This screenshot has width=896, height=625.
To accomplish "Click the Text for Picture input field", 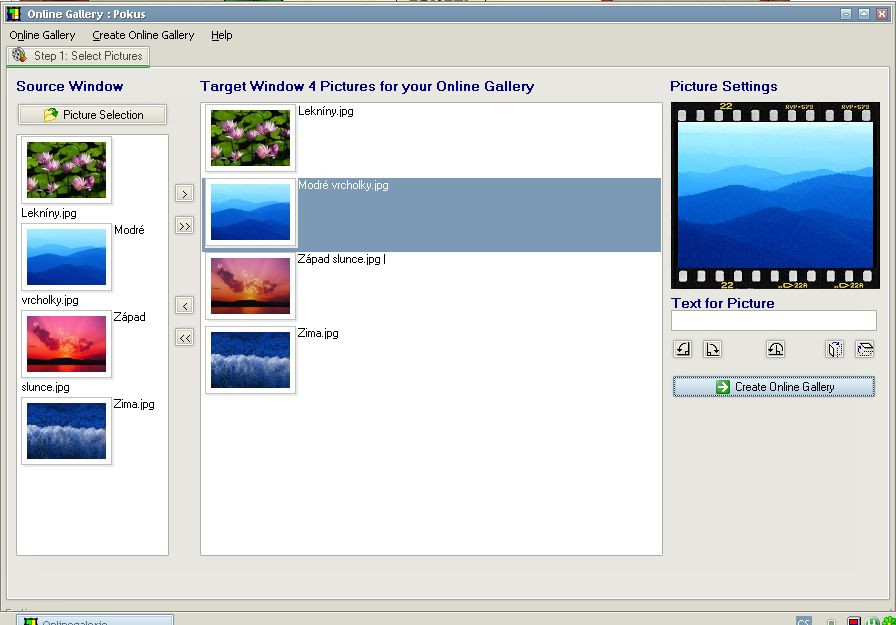I will [x=774, y=320].
